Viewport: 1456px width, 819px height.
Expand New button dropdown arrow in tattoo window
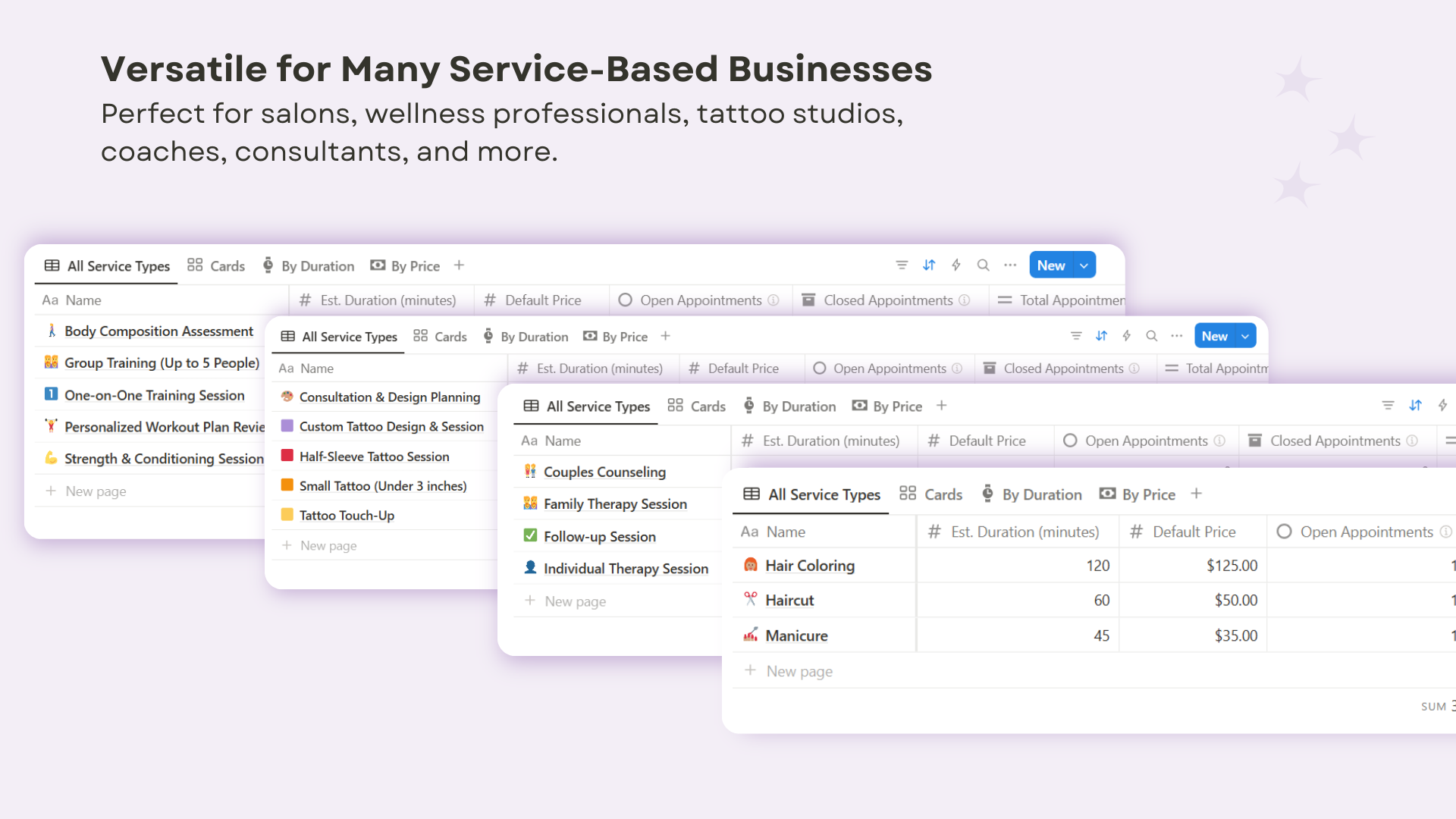(1245, 336)
